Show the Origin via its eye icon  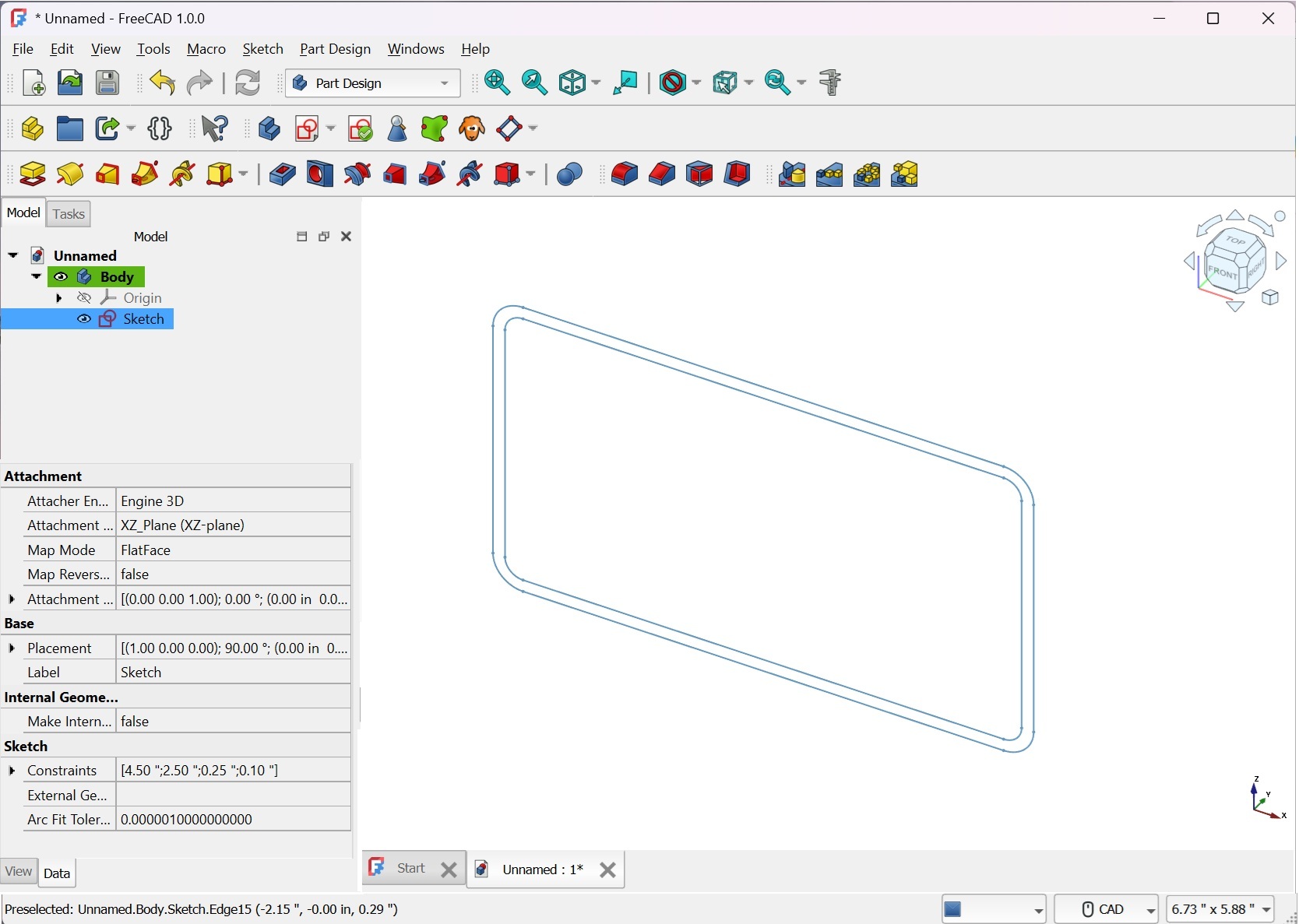pos(84,298)
